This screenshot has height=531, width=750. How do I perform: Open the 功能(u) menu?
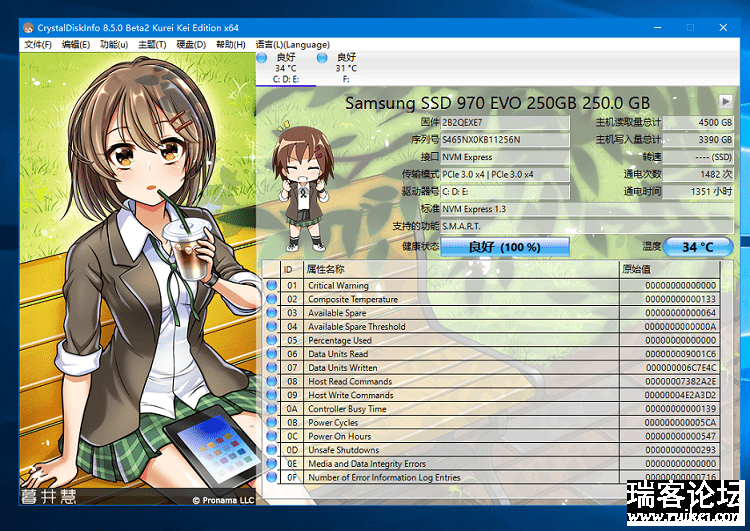[x=114, y=44]
